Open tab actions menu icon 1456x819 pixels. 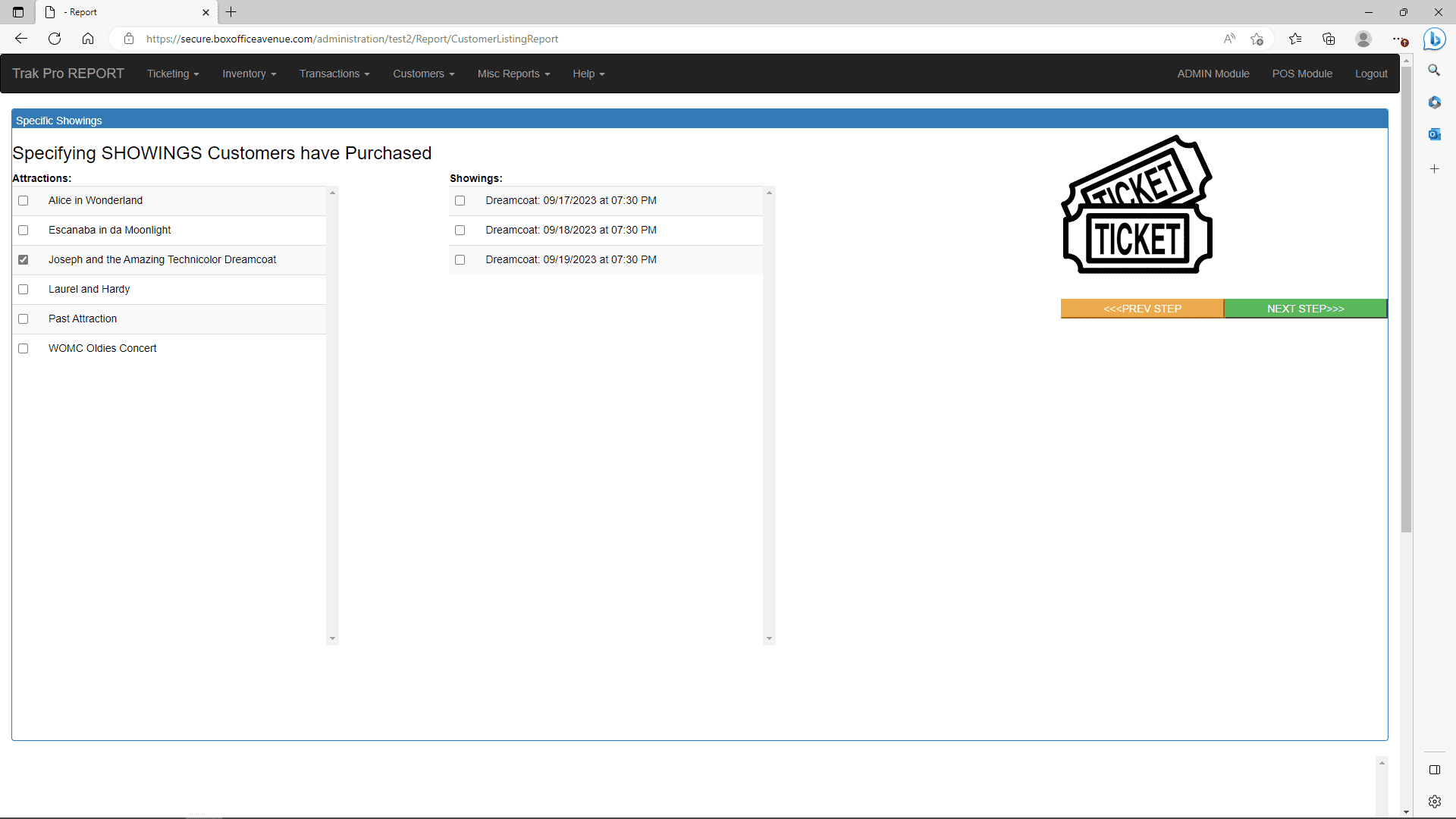pos(18,12)
